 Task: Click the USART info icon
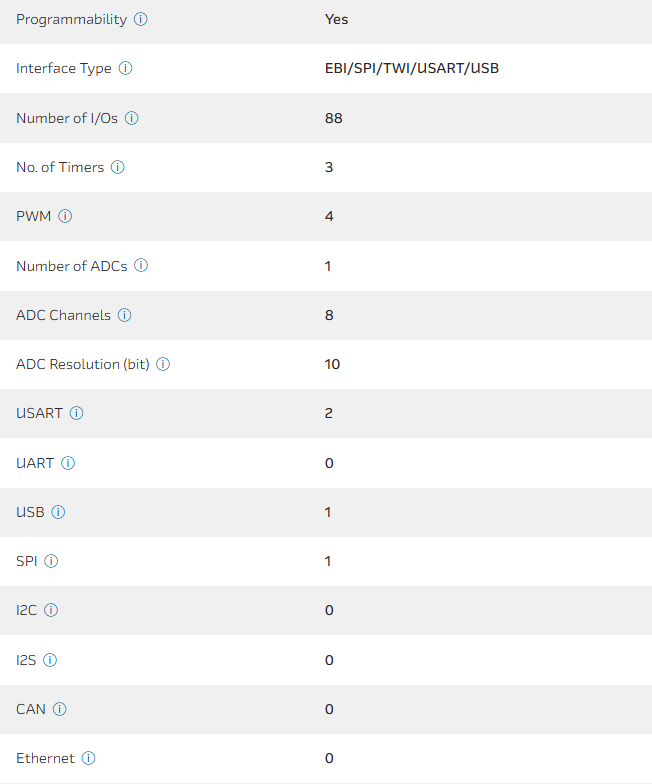tap(76, 413)
